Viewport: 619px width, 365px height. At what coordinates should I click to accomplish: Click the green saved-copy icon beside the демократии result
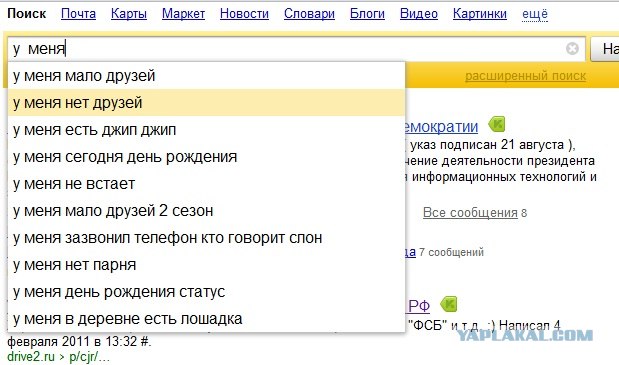click(x=497, y=124)
